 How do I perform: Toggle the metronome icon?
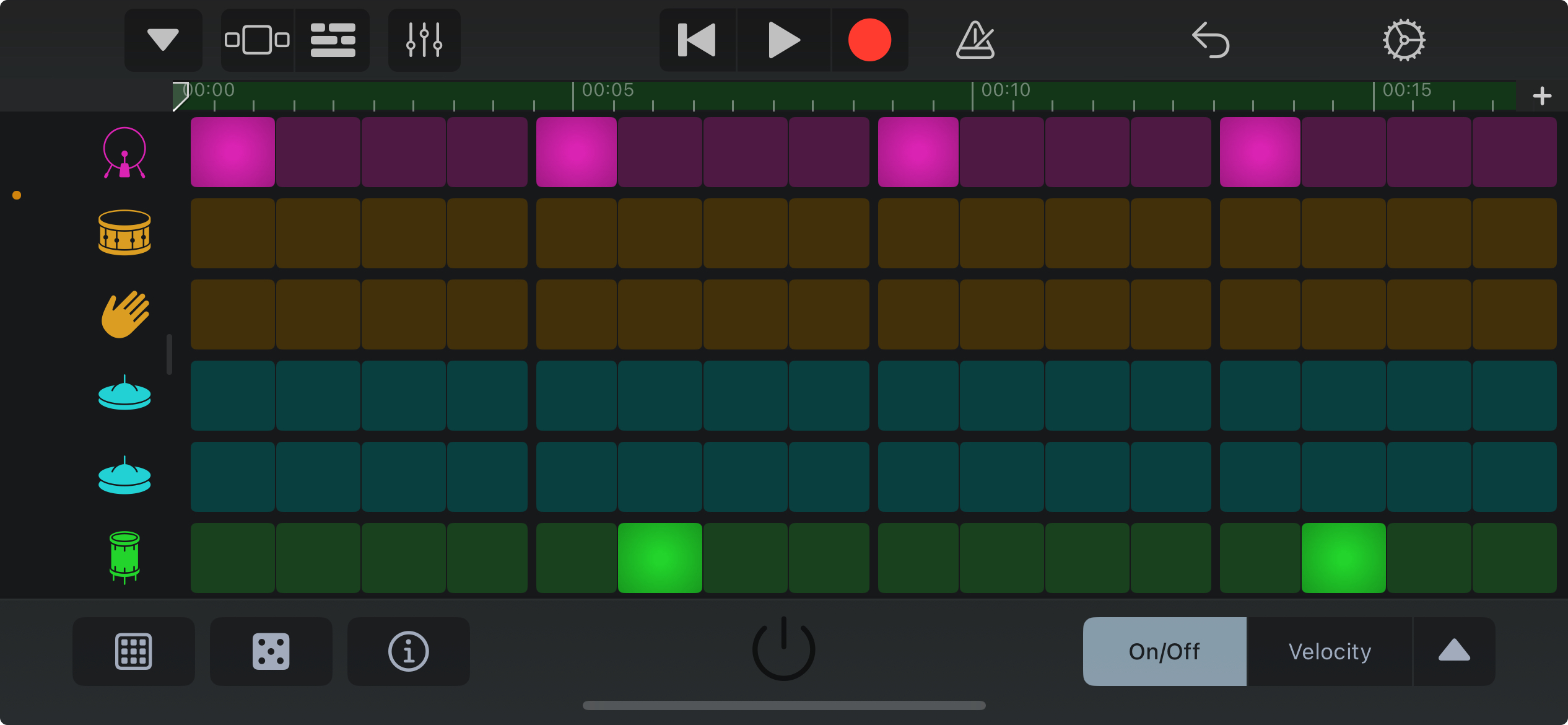click(975, 40)
